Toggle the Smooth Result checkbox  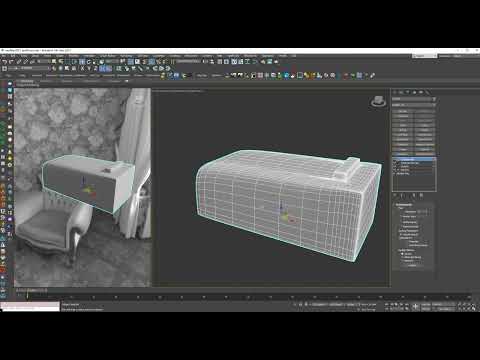(x=401, y=234)
